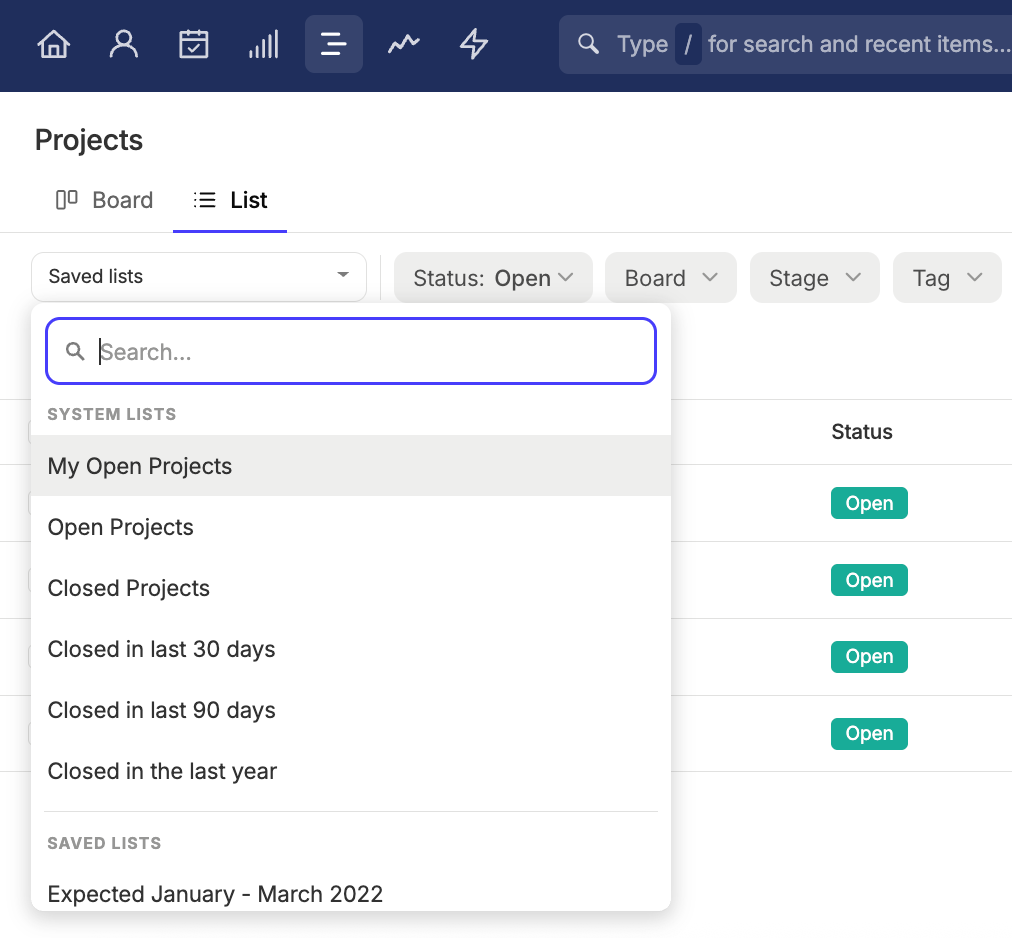Click the Status column header

pyautogui.click(x=862, y=432)
